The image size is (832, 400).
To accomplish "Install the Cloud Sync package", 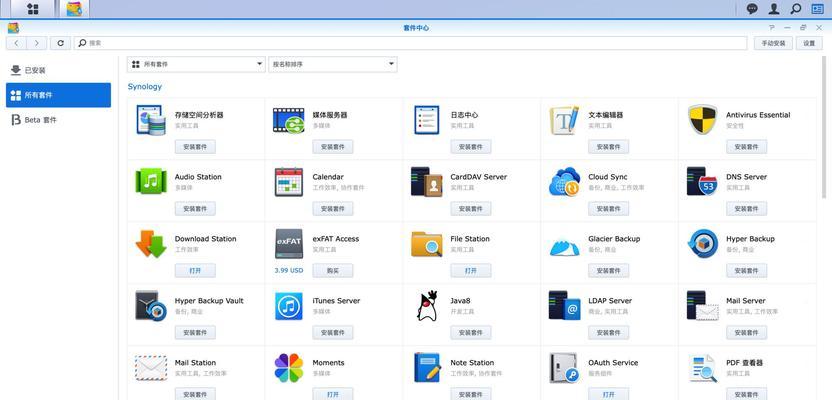I will [x=609, y=208].
